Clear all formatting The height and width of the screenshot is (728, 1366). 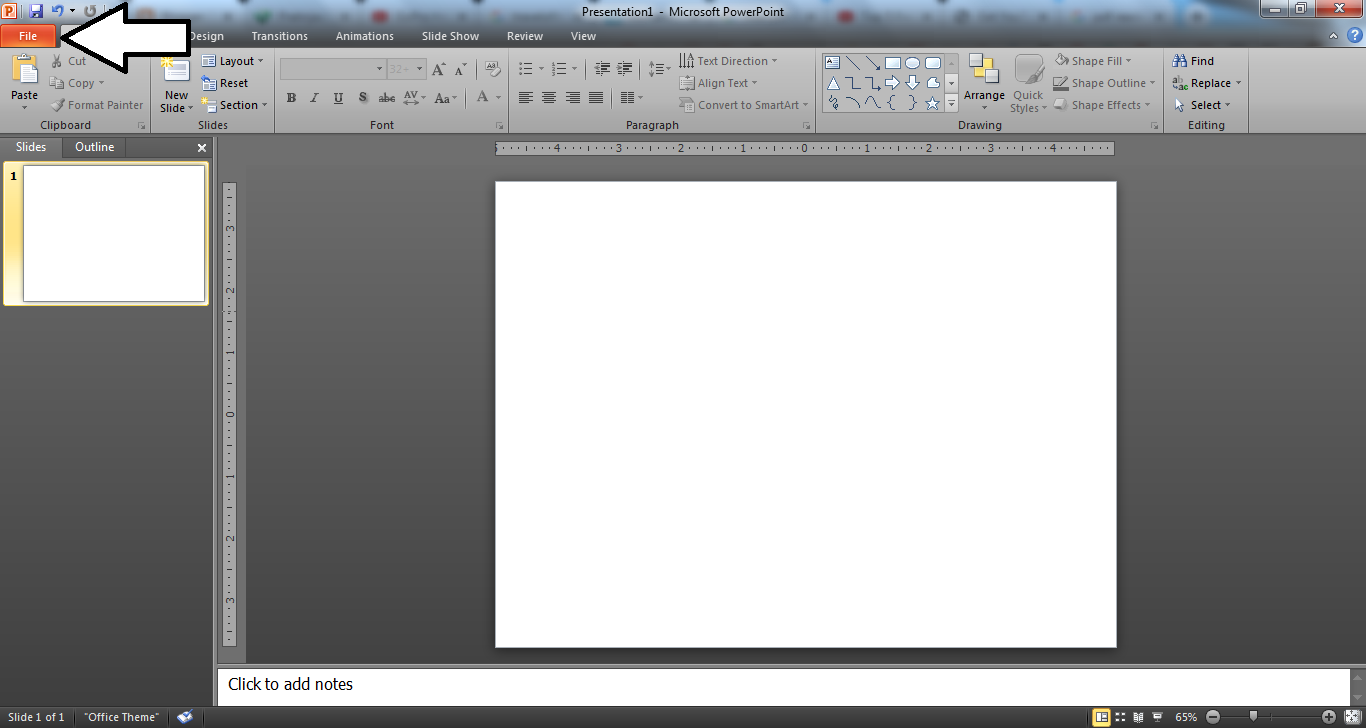click(x=492, y=69)
